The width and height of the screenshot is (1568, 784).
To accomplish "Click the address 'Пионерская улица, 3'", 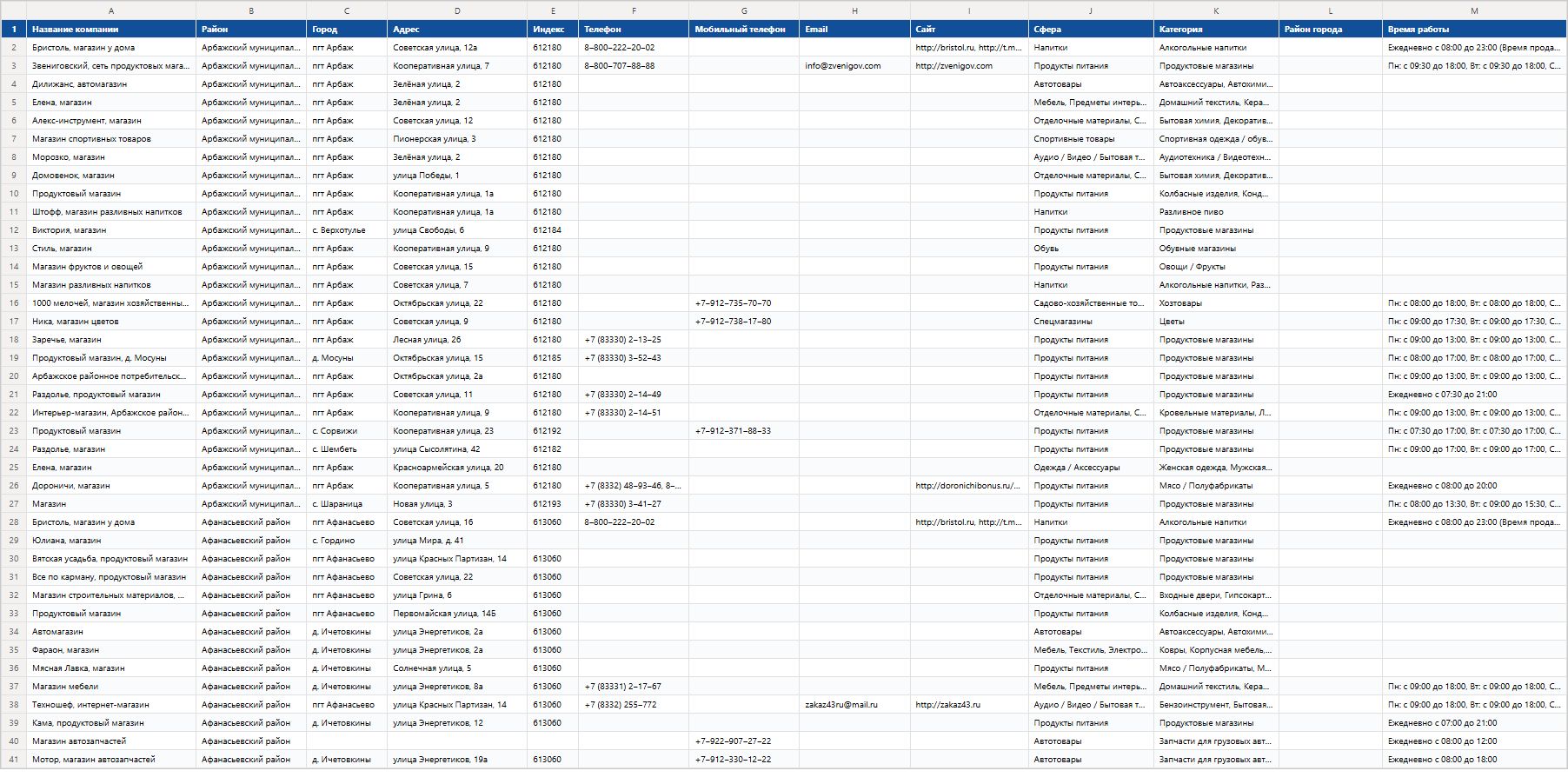I will pyautogui.click(x=457, y=139).
